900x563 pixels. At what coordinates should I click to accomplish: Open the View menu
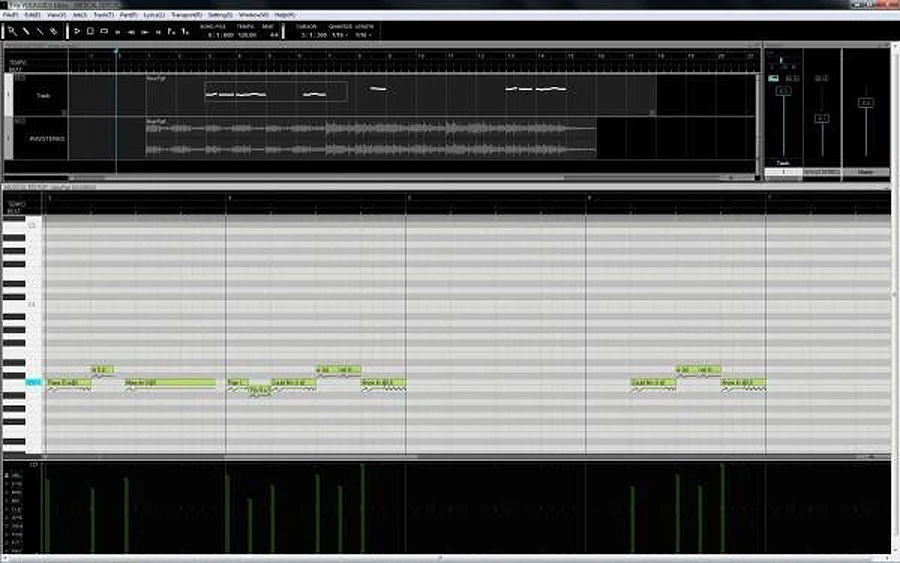coord(56,15)
